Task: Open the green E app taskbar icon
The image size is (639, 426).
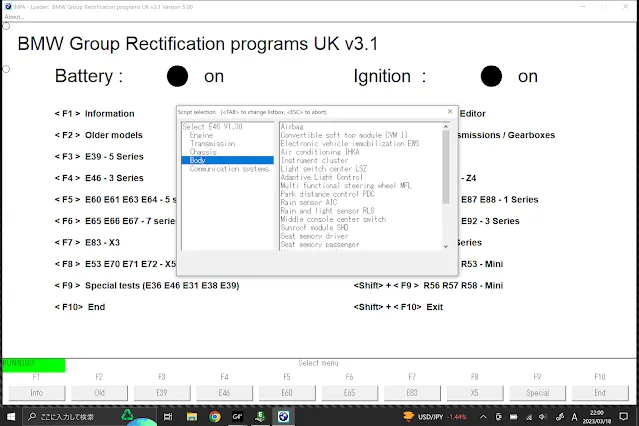Action: coord(260,417)
